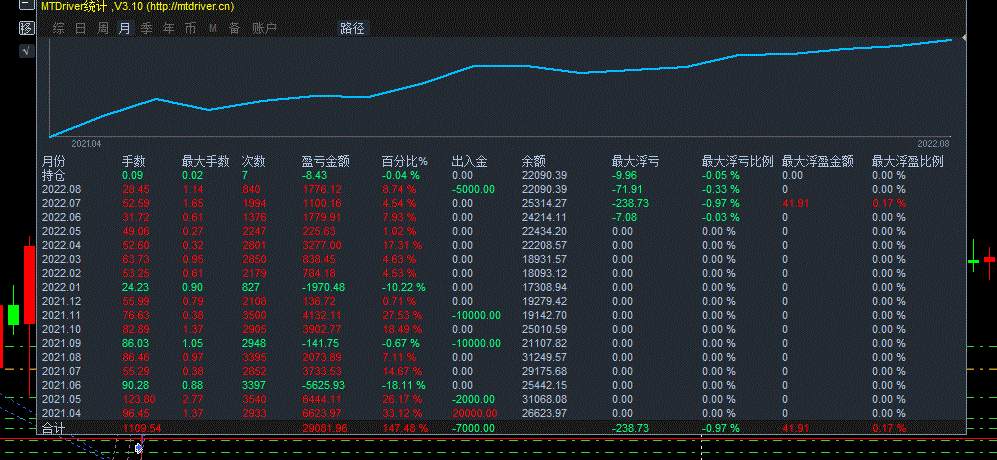Switch to the 季 quarterly tab

tap(147, 28)
